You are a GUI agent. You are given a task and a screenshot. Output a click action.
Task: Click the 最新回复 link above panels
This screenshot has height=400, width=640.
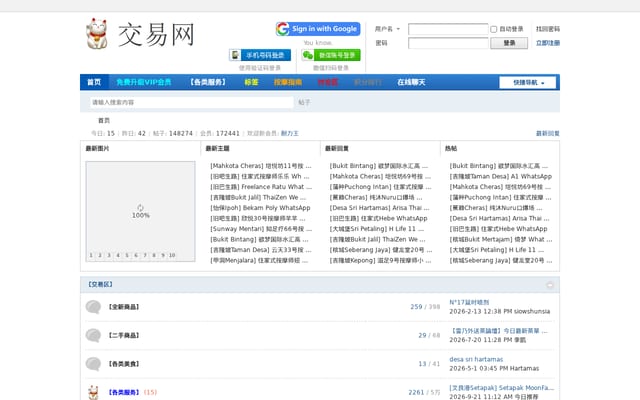[548, 133]
